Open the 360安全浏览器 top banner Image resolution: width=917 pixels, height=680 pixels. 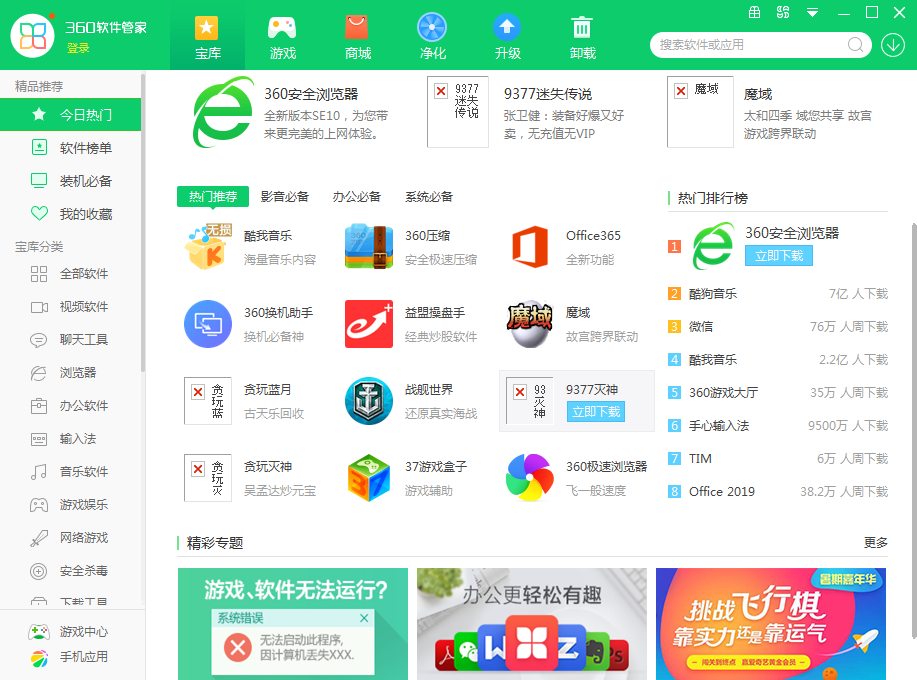(x=292, y=112)
